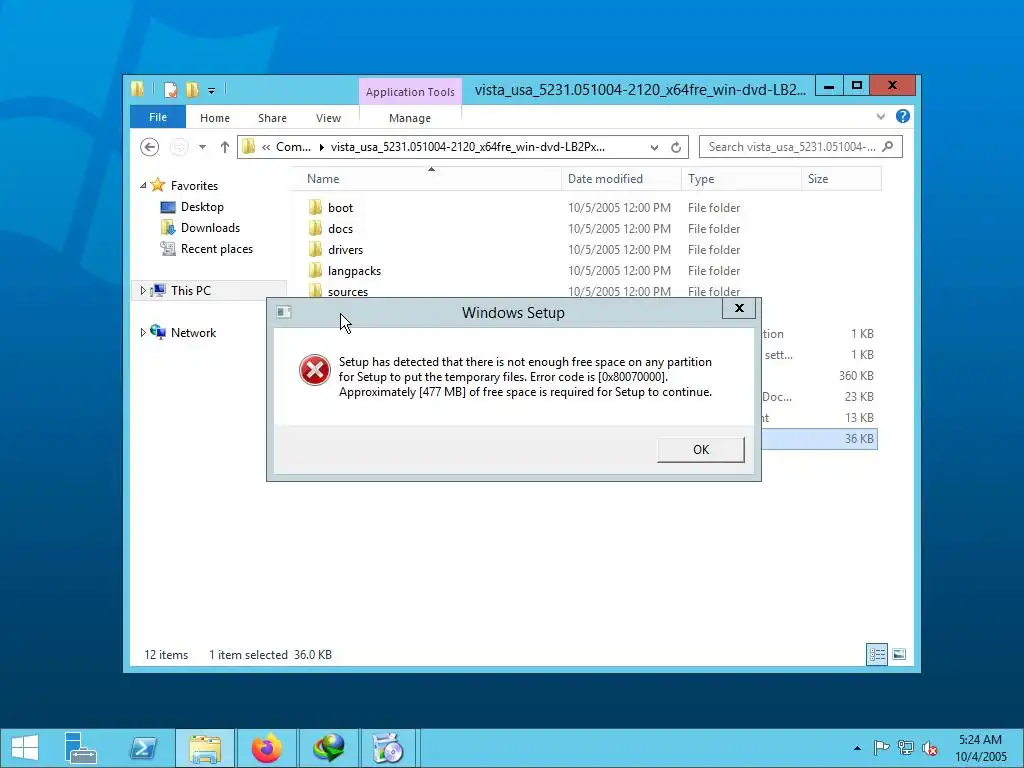The height and width of the screenshot is (768, 1024).
Task: Click the Application Tools contextual tab
Action: point(410,92)
